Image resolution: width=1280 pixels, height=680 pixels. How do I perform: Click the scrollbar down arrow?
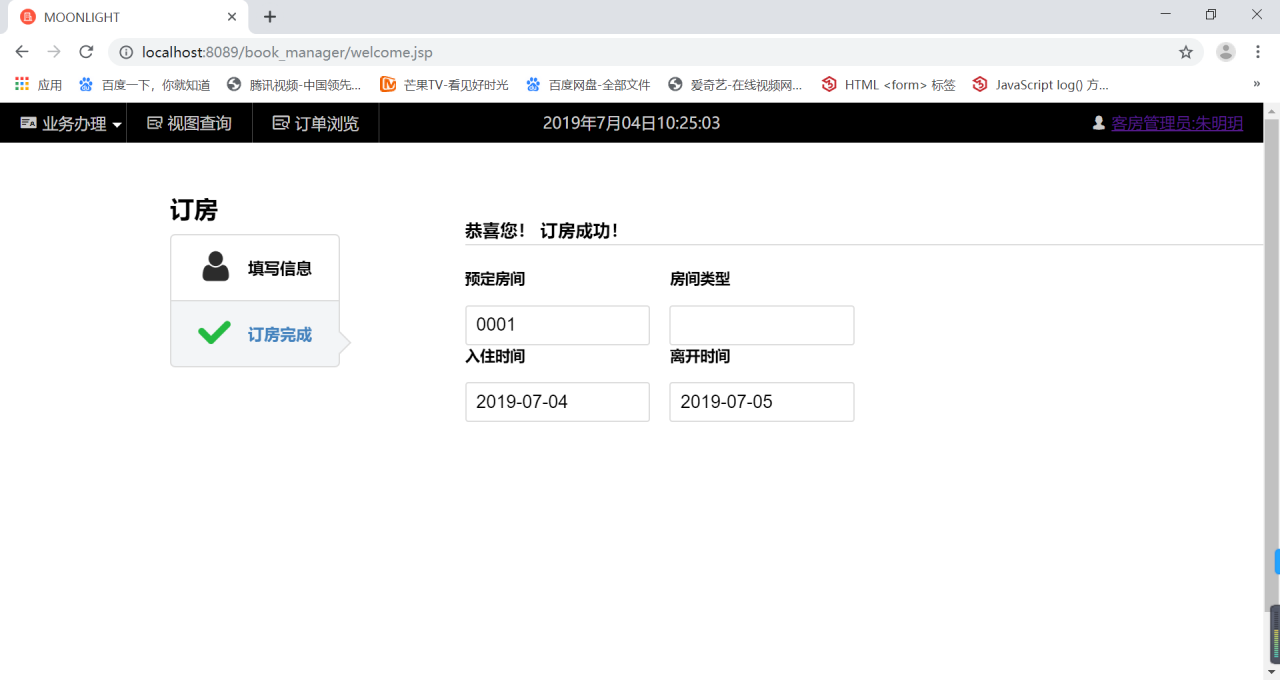[x=1272, y=671]
